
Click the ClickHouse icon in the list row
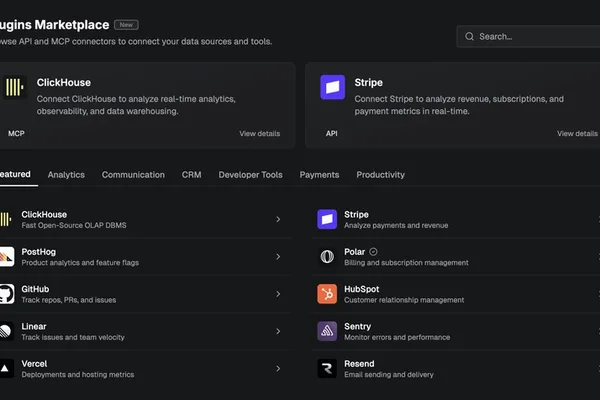pos(6,219)
